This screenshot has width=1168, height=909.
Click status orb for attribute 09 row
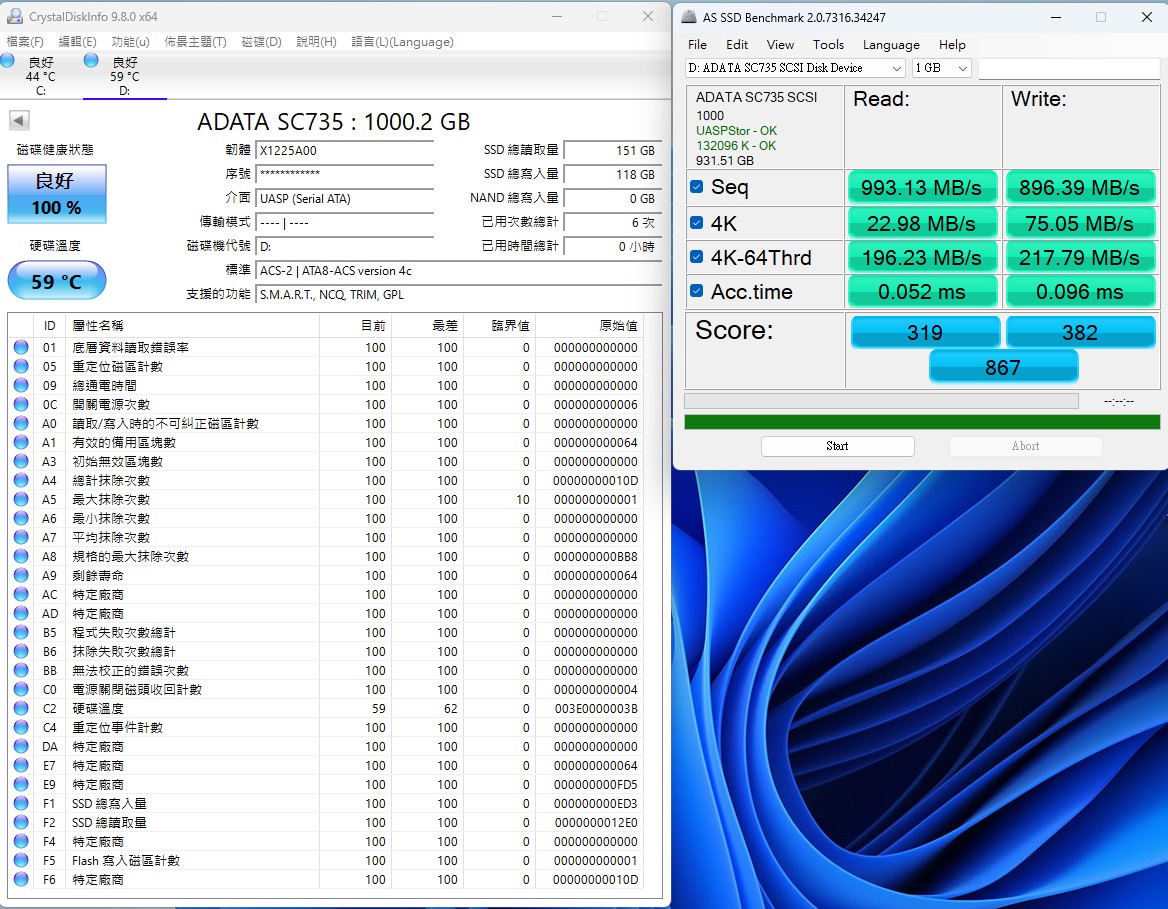point(21,385)
